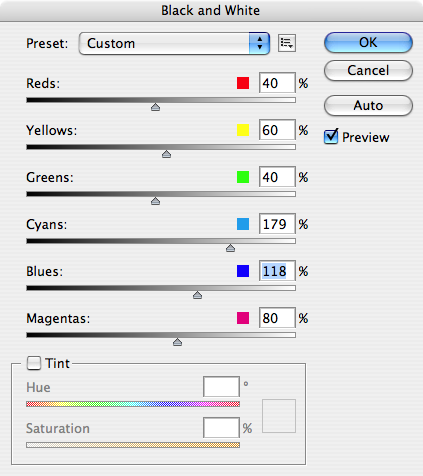Open the Preset dropdown showing Custom
The width and height of the screenshot is (423, 476).
[x=174, y=43]
